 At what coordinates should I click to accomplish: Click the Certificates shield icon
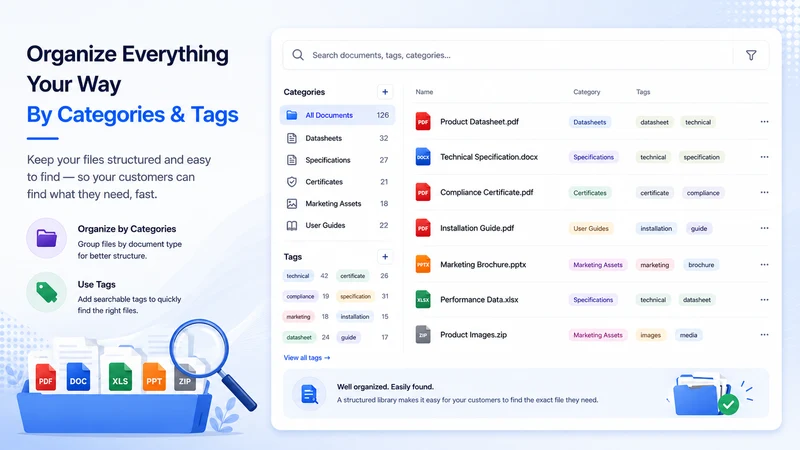(x=292, y=182)
